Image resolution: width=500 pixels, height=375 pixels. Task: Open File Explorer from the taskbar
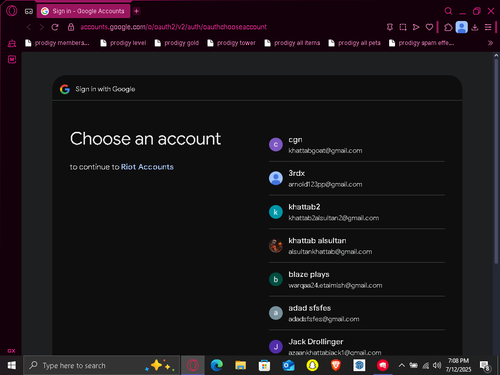pos(240,365)
